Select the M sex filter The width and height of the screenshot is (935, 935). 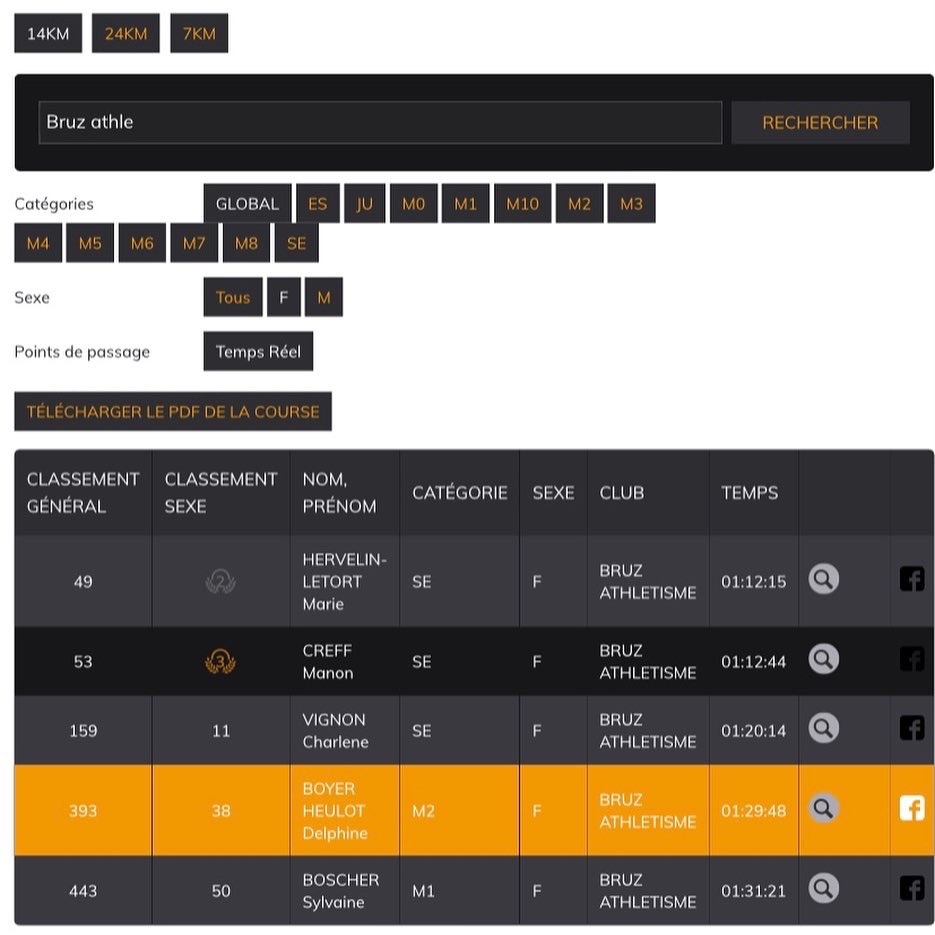pyautogui.click(x=324, y=297)
